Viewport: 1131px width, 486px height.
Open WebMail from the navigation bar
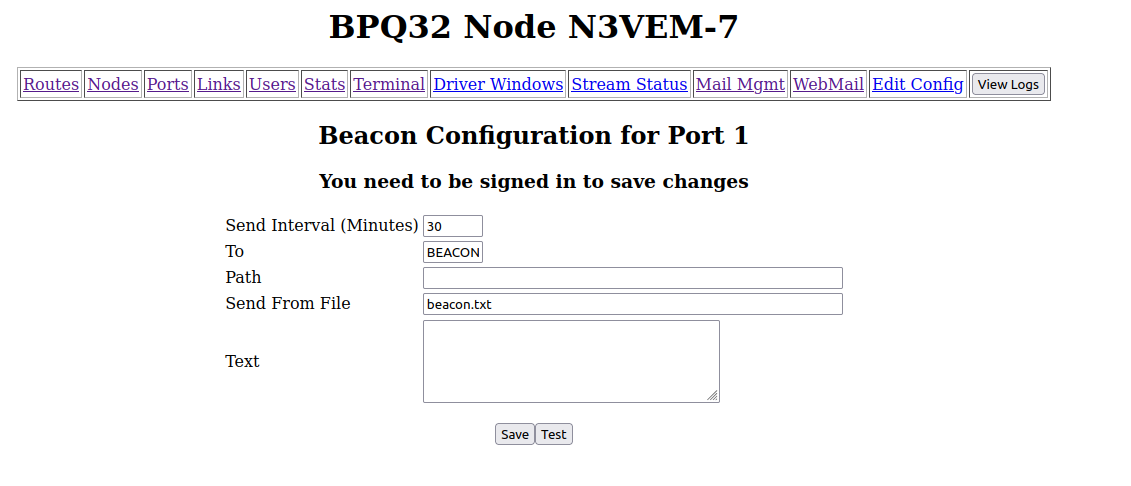(828, 84)
